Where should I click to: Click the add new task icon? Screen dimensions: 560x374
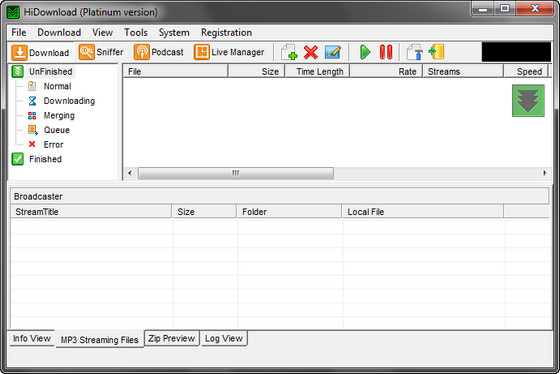click(x=289, y=52)
